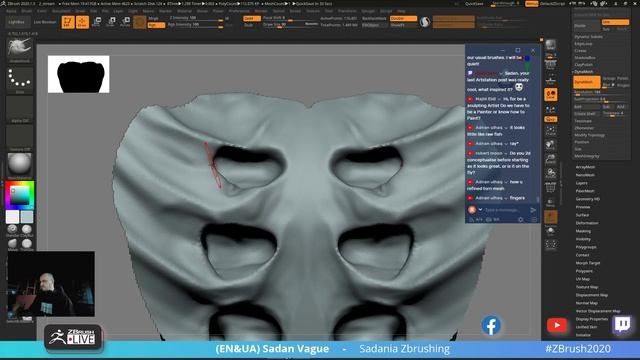Screen dimensions: 640x360
Task: Click the round logo icon in top shelf
Action: pyautogui.click(x=425, y=22)
